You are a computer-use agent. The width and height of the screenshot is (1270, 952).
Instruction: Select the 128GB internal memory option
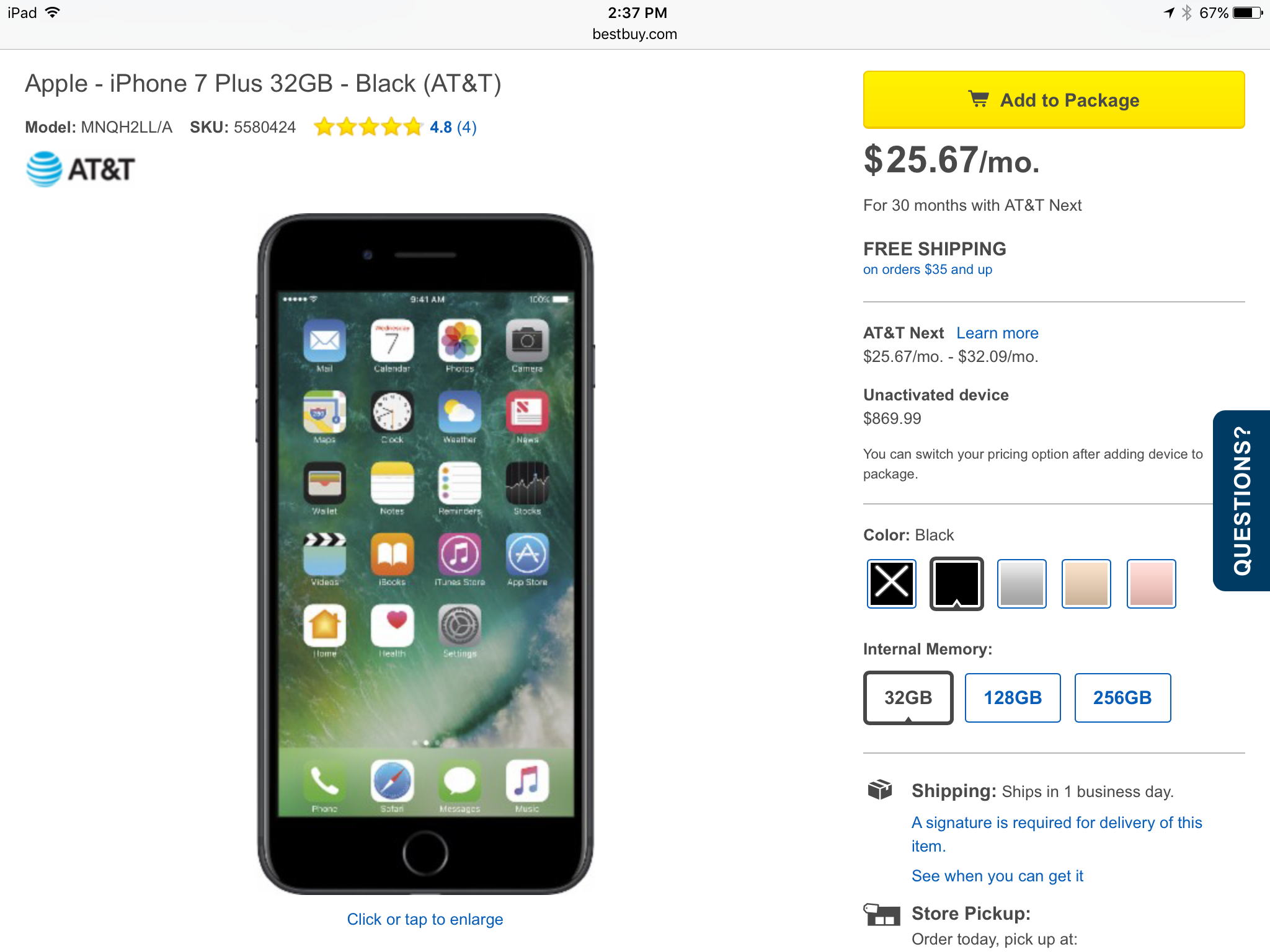pyautogui.click(x=1013, y=697)
